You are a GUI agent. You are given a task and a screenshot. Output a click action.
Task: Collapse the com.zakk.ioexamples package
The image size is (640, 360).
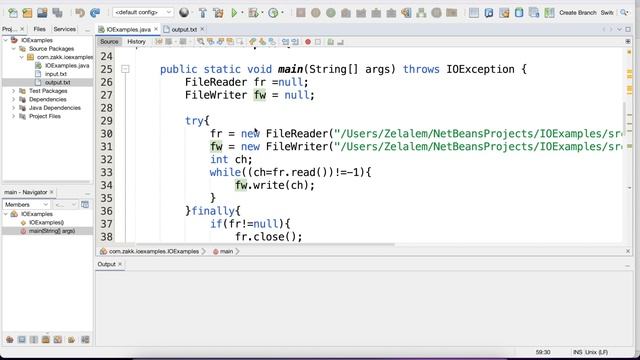coord(21,57)
